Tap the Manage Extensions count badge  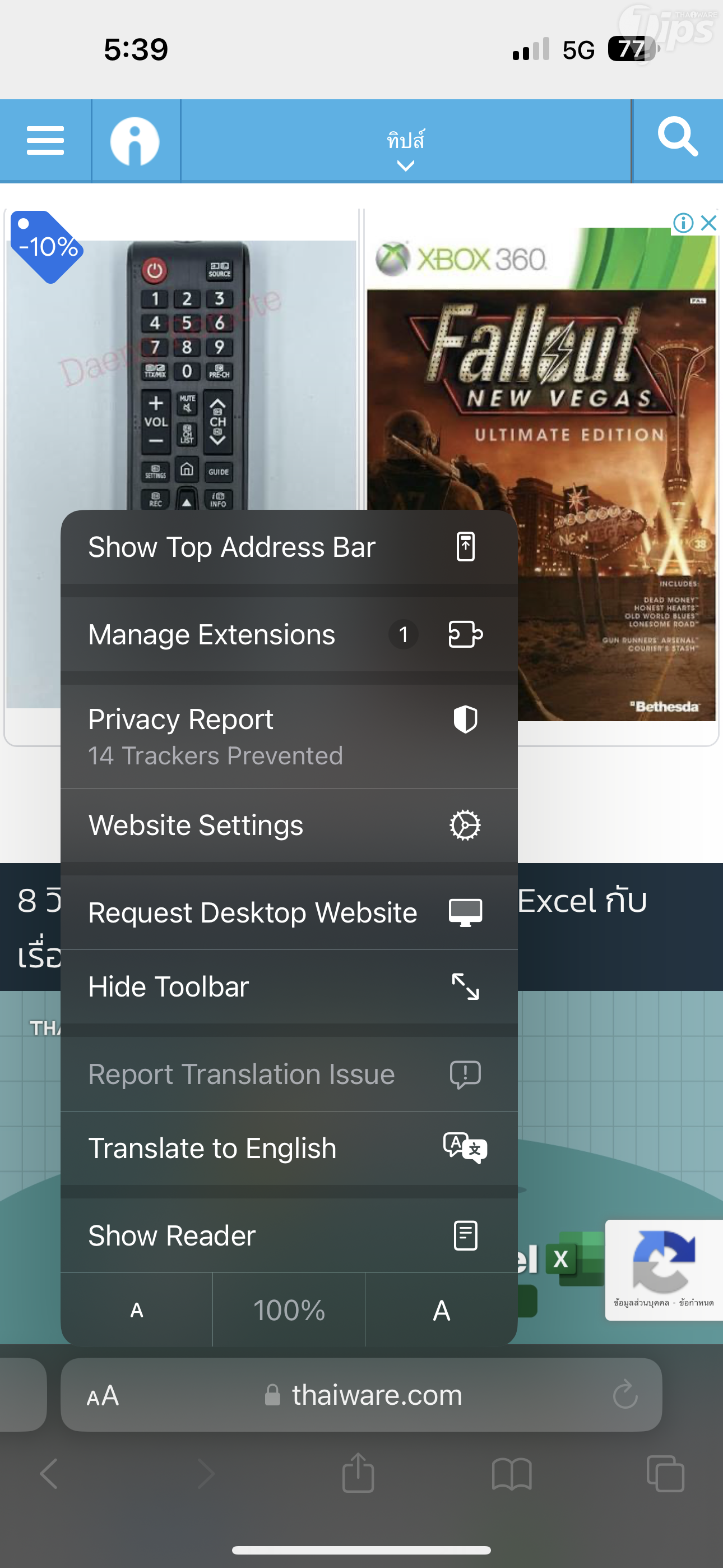(x=404, y=634)
